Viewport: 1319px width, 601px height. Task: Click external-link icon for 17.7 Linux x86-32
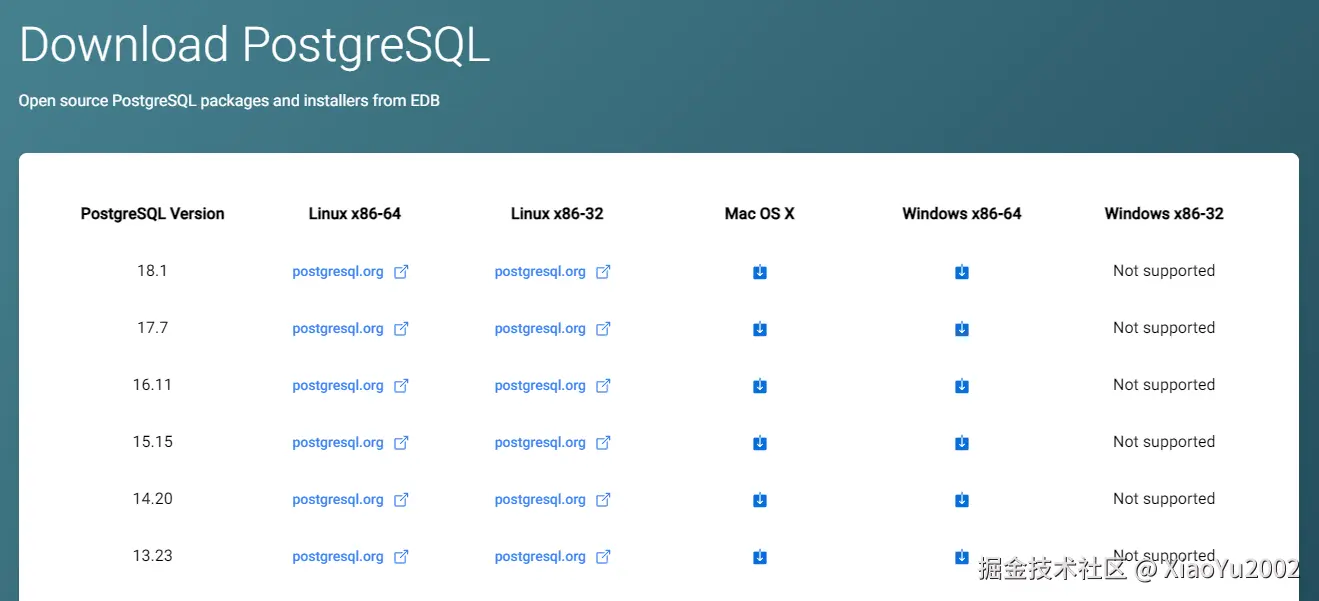coord(603,329)
